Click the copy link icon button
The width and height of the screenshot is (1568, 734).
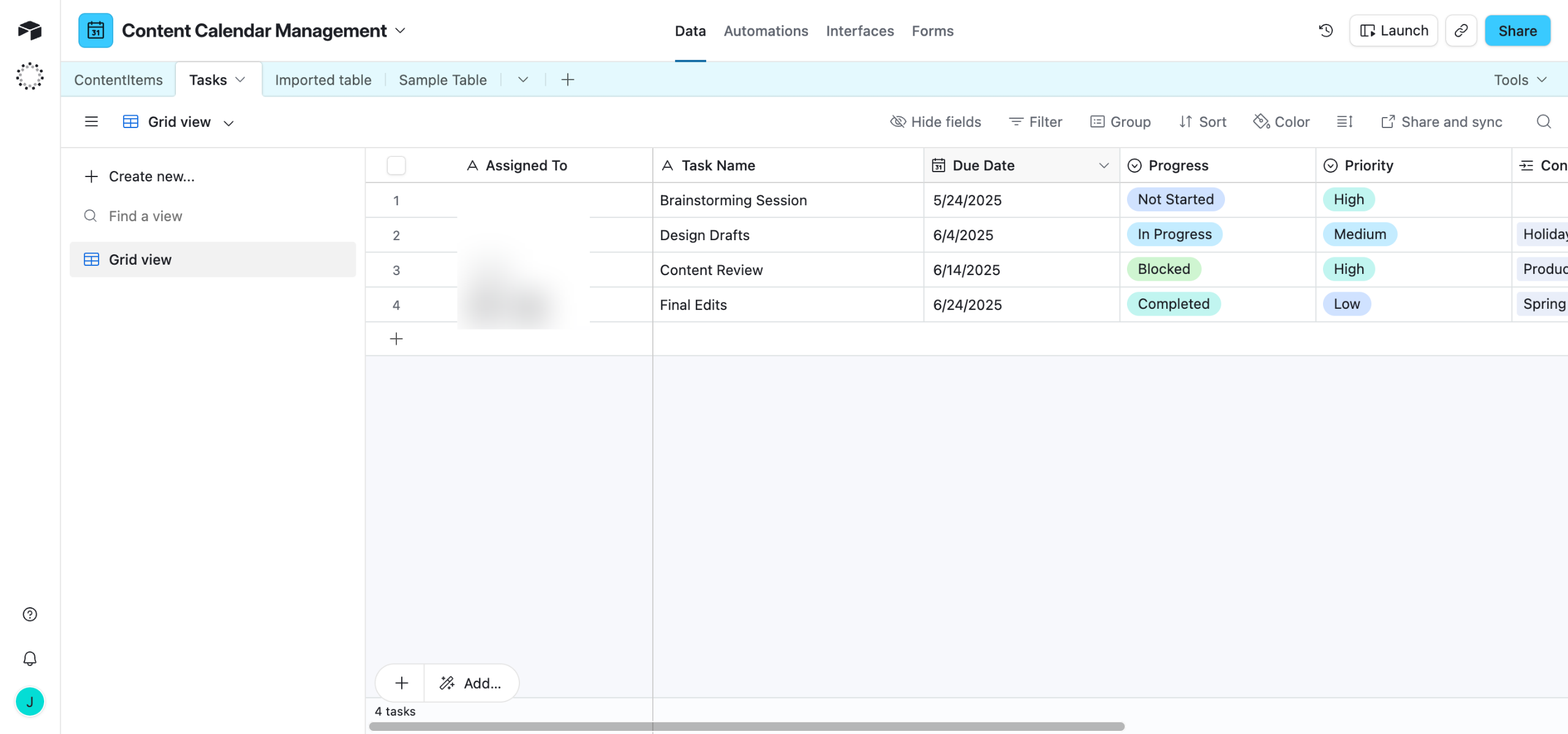pos(1461,31)
